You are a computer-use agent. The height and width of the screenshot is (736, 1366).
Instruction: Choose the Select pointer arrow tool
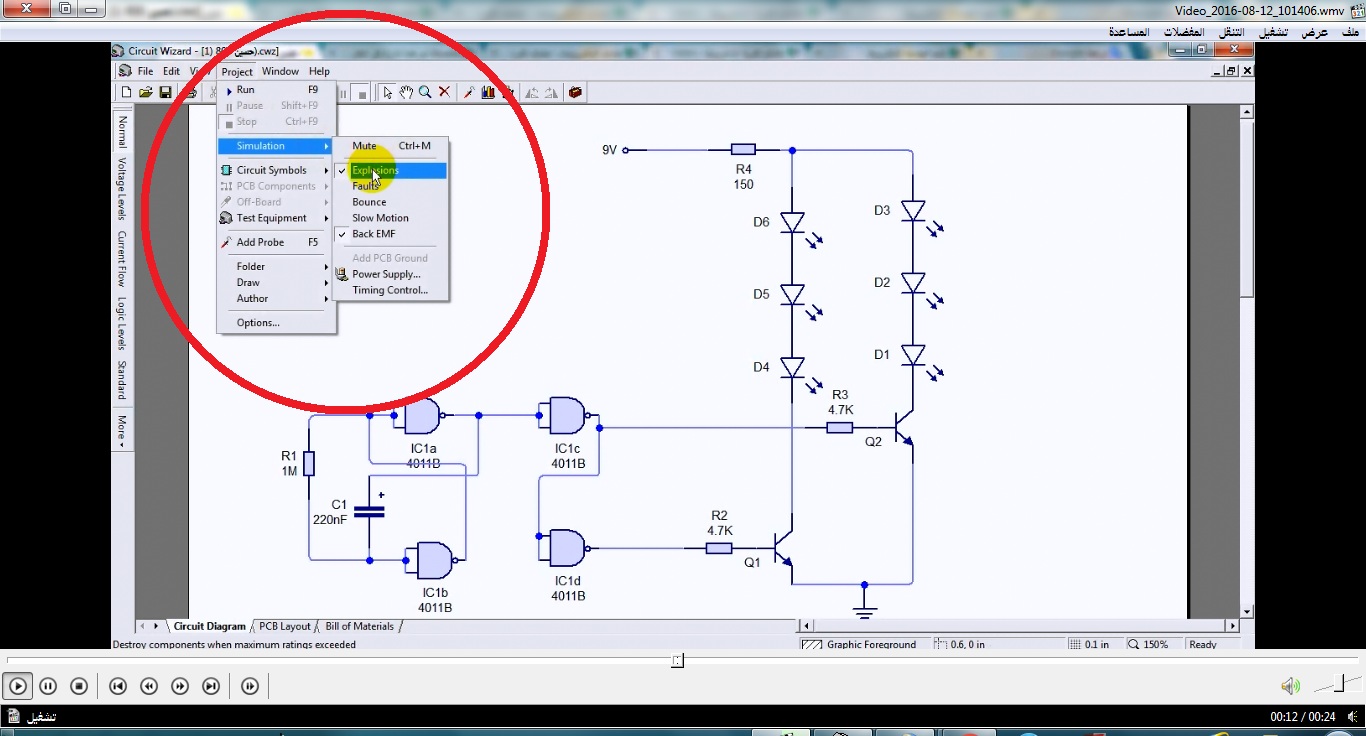(x=388, y=92)
